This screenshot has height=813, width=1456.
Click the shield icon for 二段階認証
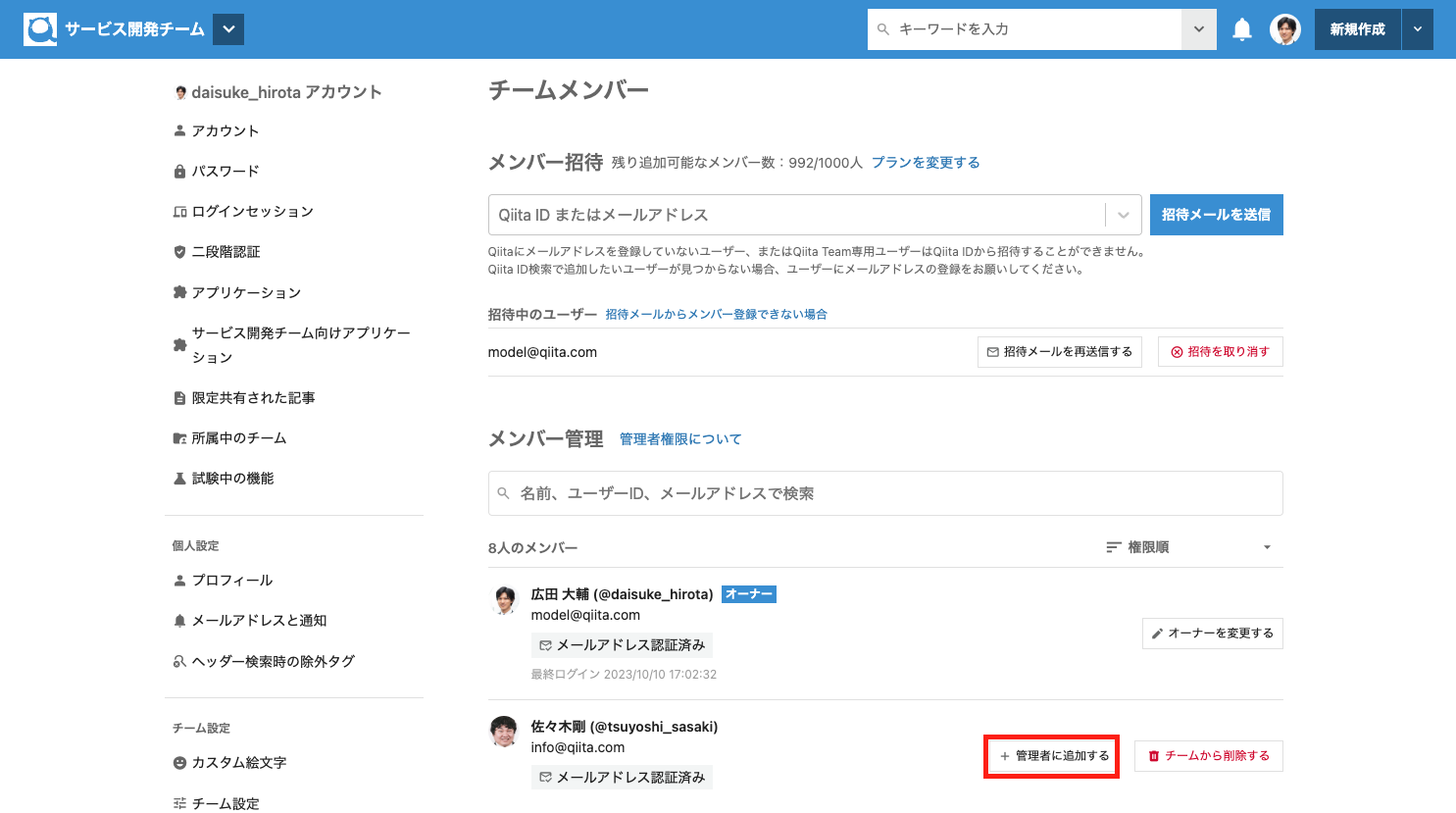click(179, 252)
